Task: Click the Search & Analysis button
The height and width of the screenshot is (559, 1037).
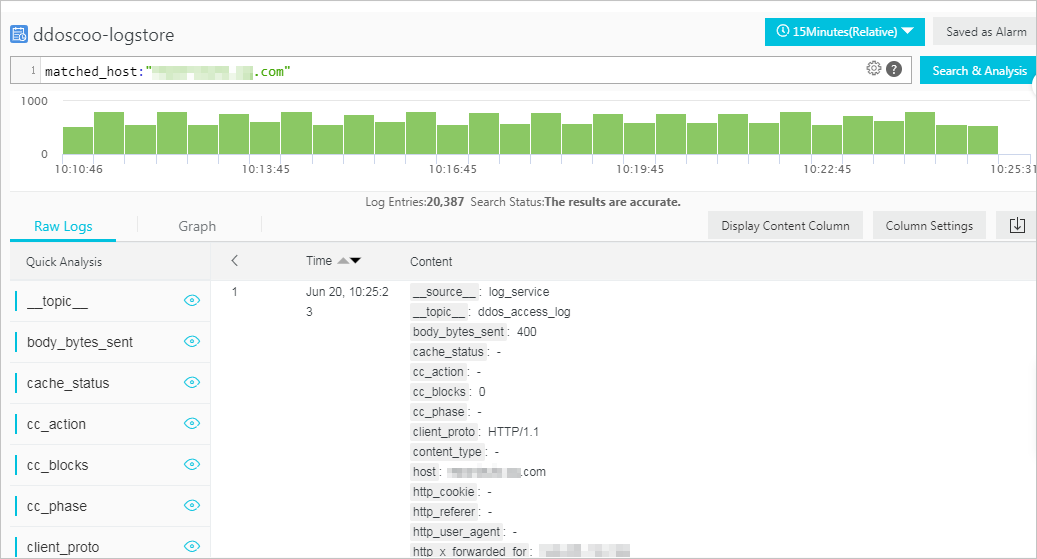Action: tap(978, 70)
